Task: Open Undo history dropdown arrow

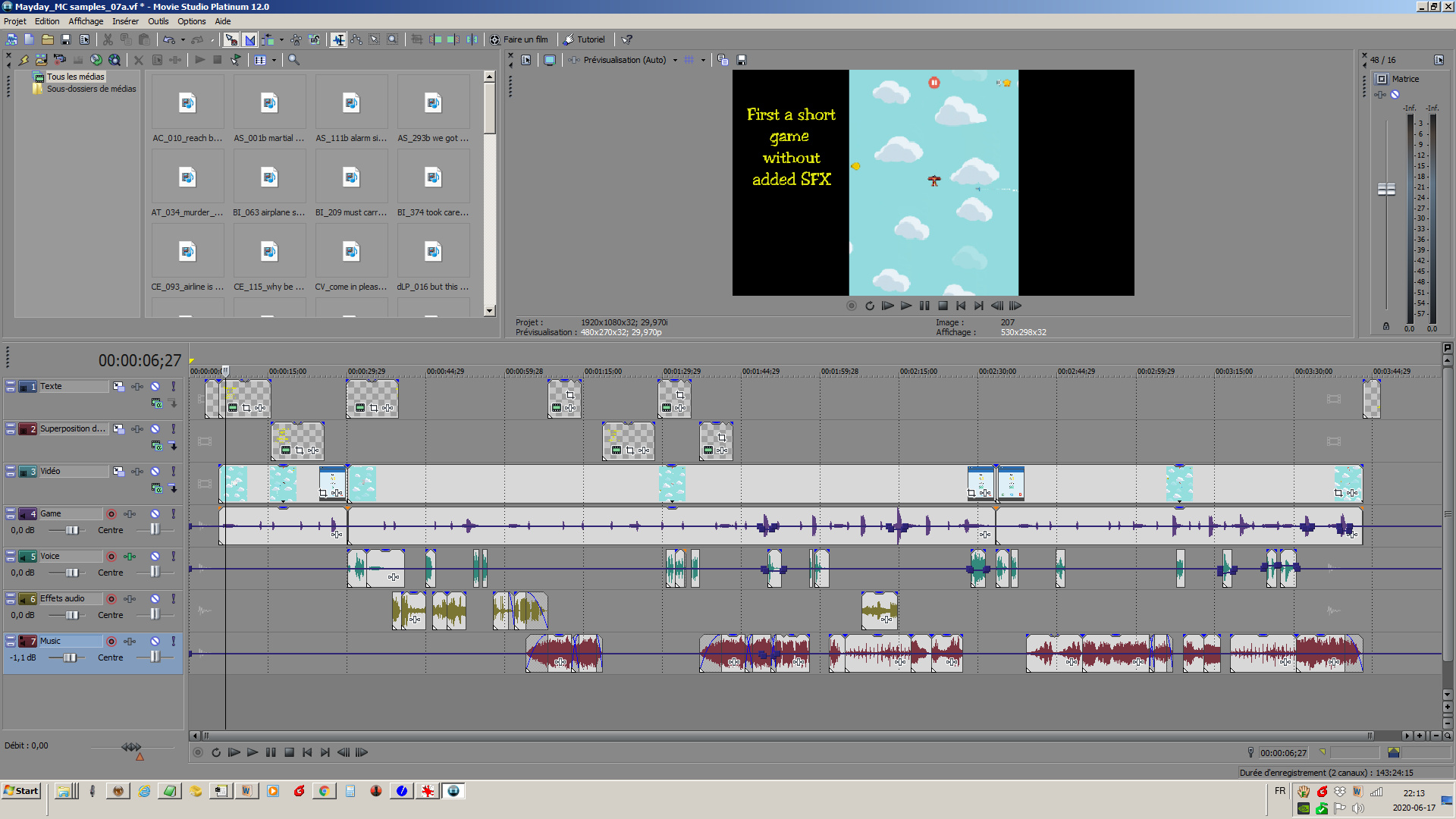Action: (183, 39)
